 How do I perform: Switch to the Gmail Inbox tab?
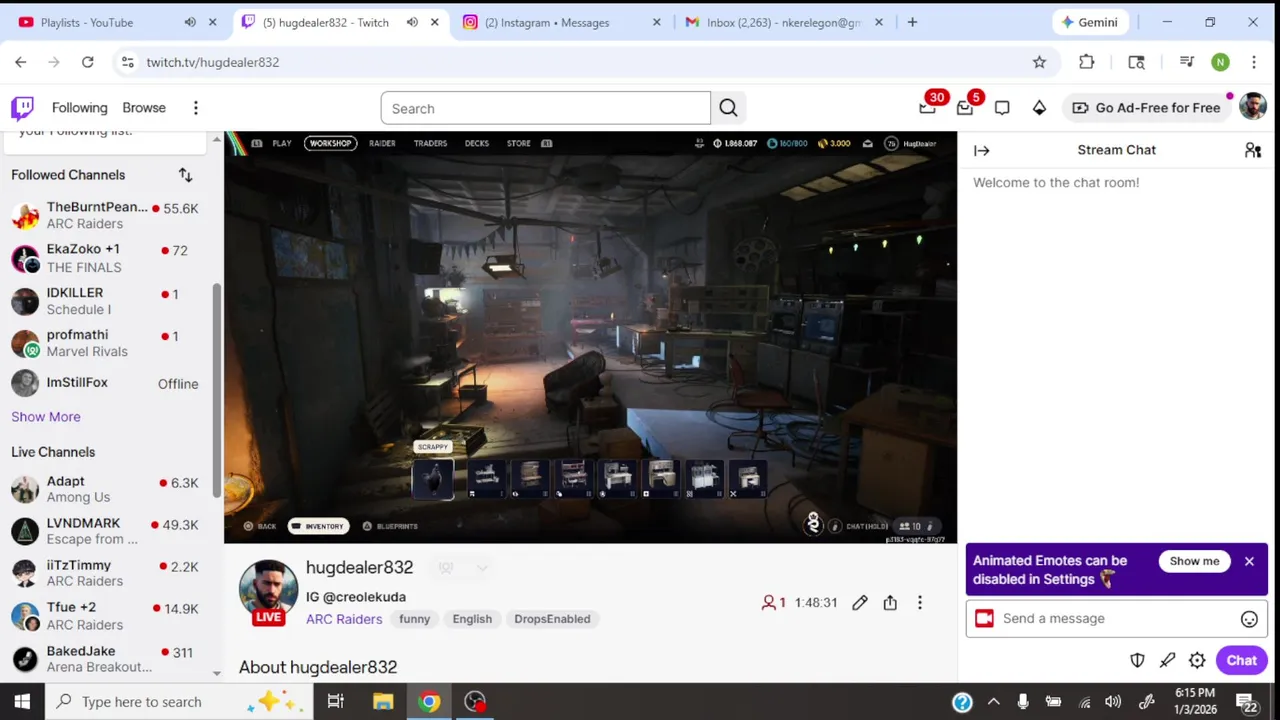click(x=784, y=22)
